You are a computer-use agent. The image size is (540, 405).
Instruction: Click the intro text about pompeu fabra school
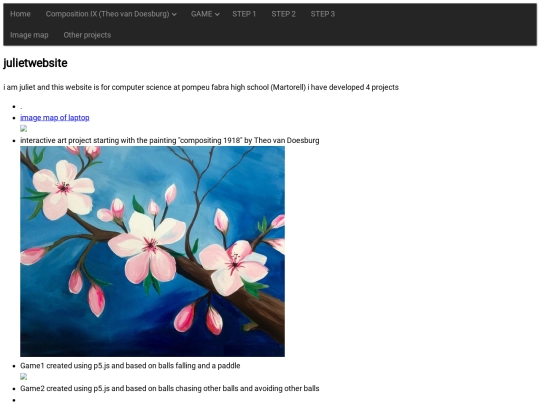[201, 87]
